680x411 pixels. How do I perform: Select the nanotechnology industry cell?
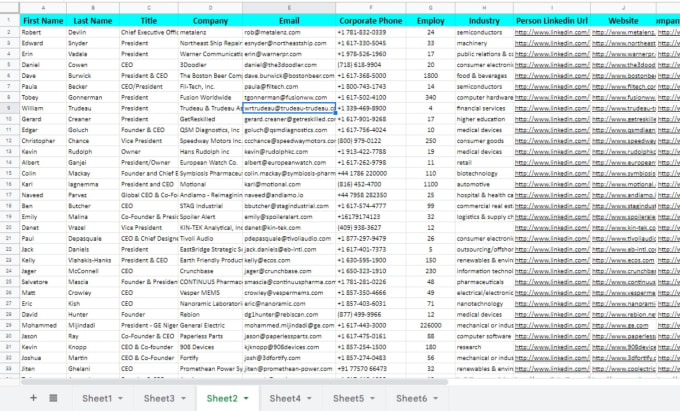tap(484, 303)
